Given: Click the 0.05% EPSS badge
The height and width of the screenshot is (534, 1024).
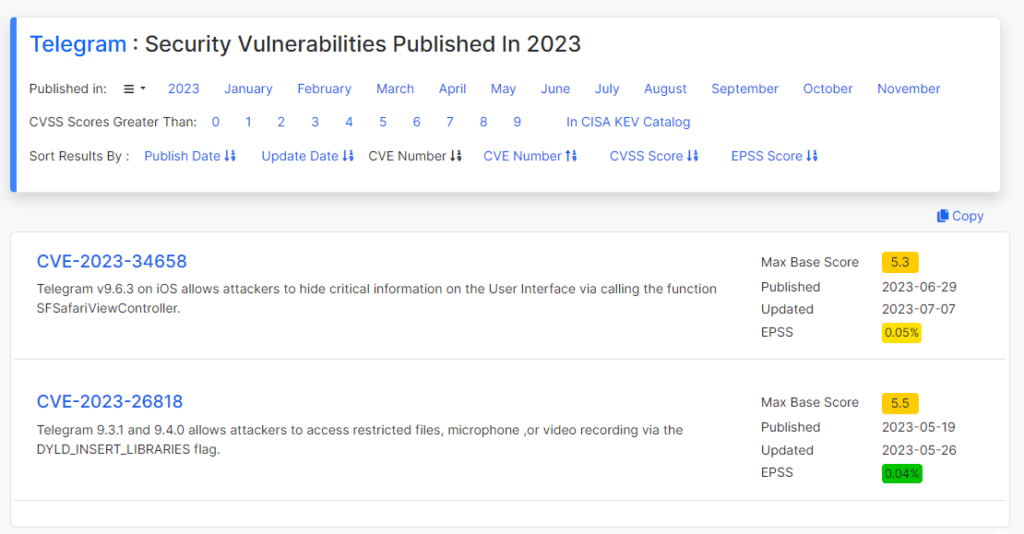Looking at the screenshot, I should [901, 333].
